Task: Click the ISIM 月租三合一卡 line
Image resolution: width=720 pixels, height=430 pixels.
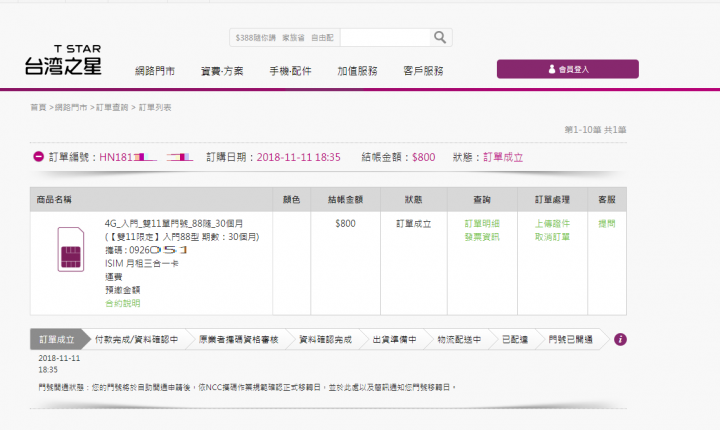Action: 141,263
